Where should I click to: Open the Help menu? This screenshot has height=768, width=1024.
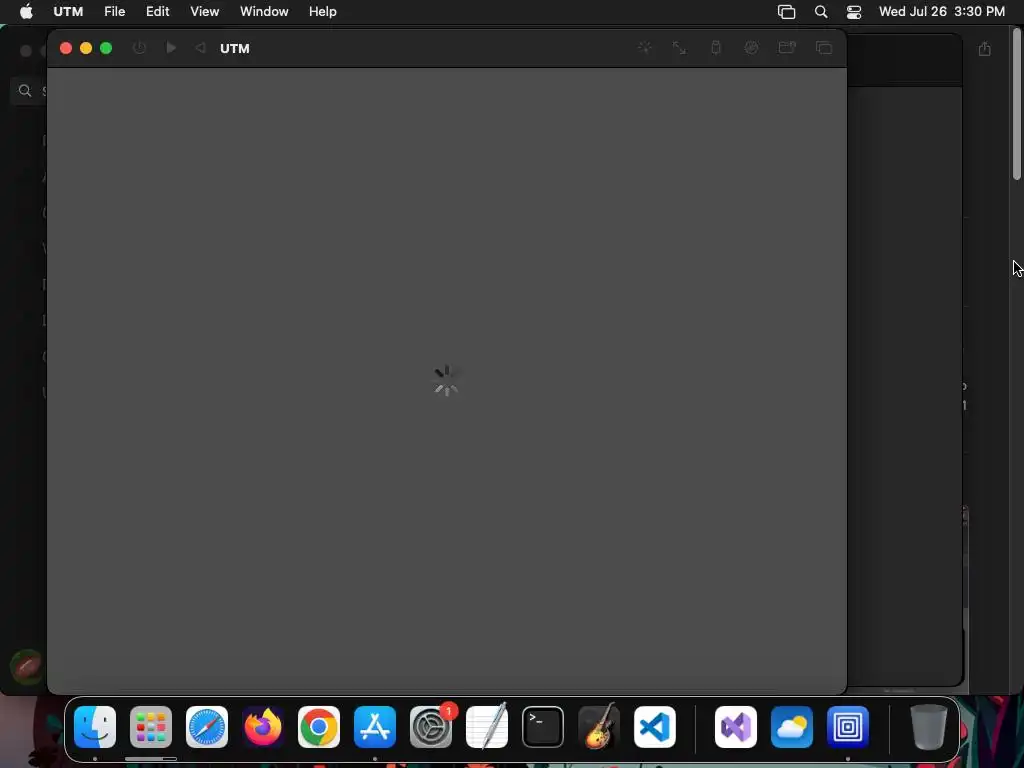point(323,12)
